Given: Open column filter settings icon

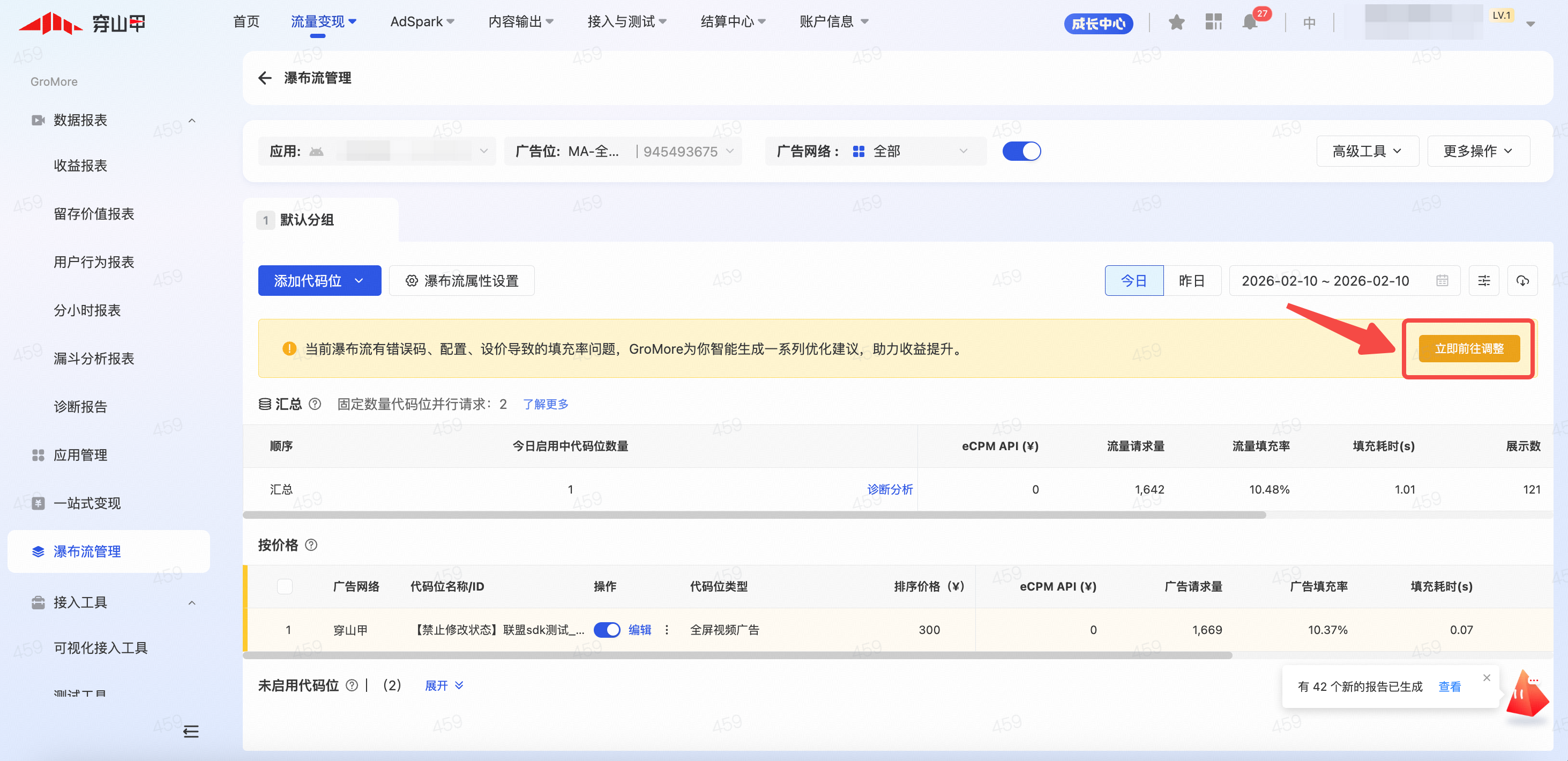Looking at the screenshot, I should (x=1483, y=281).
